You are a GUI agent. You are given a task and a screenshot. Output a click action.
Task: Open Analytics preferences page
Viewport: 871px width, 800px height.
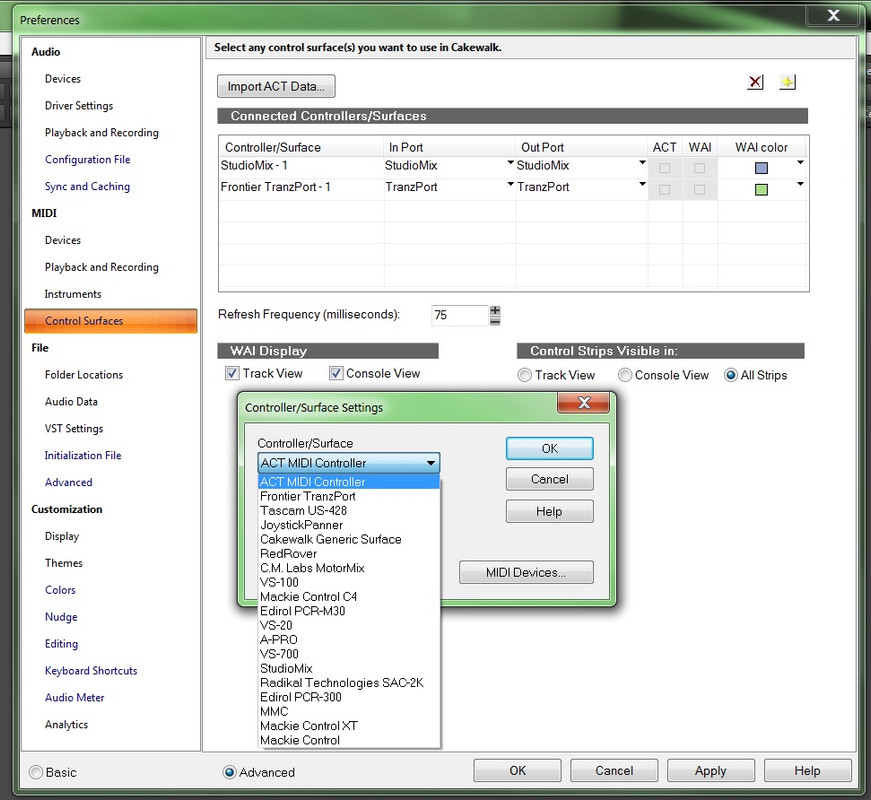click(x=66, y=724)
